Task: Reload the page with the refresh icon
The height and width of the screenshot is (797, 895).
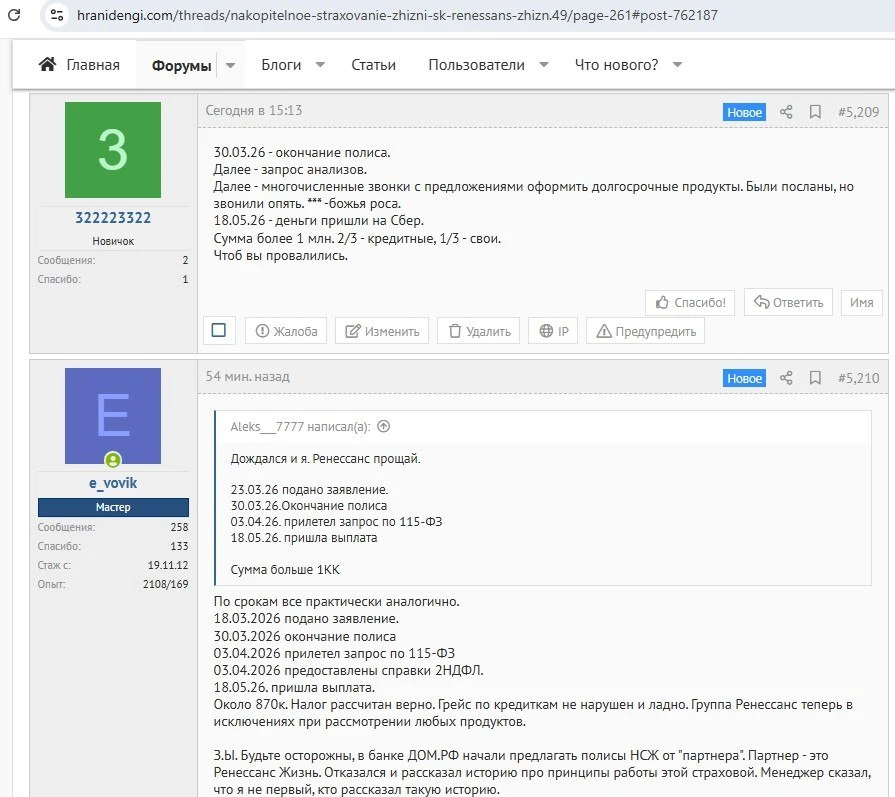Action: (14, 15)
